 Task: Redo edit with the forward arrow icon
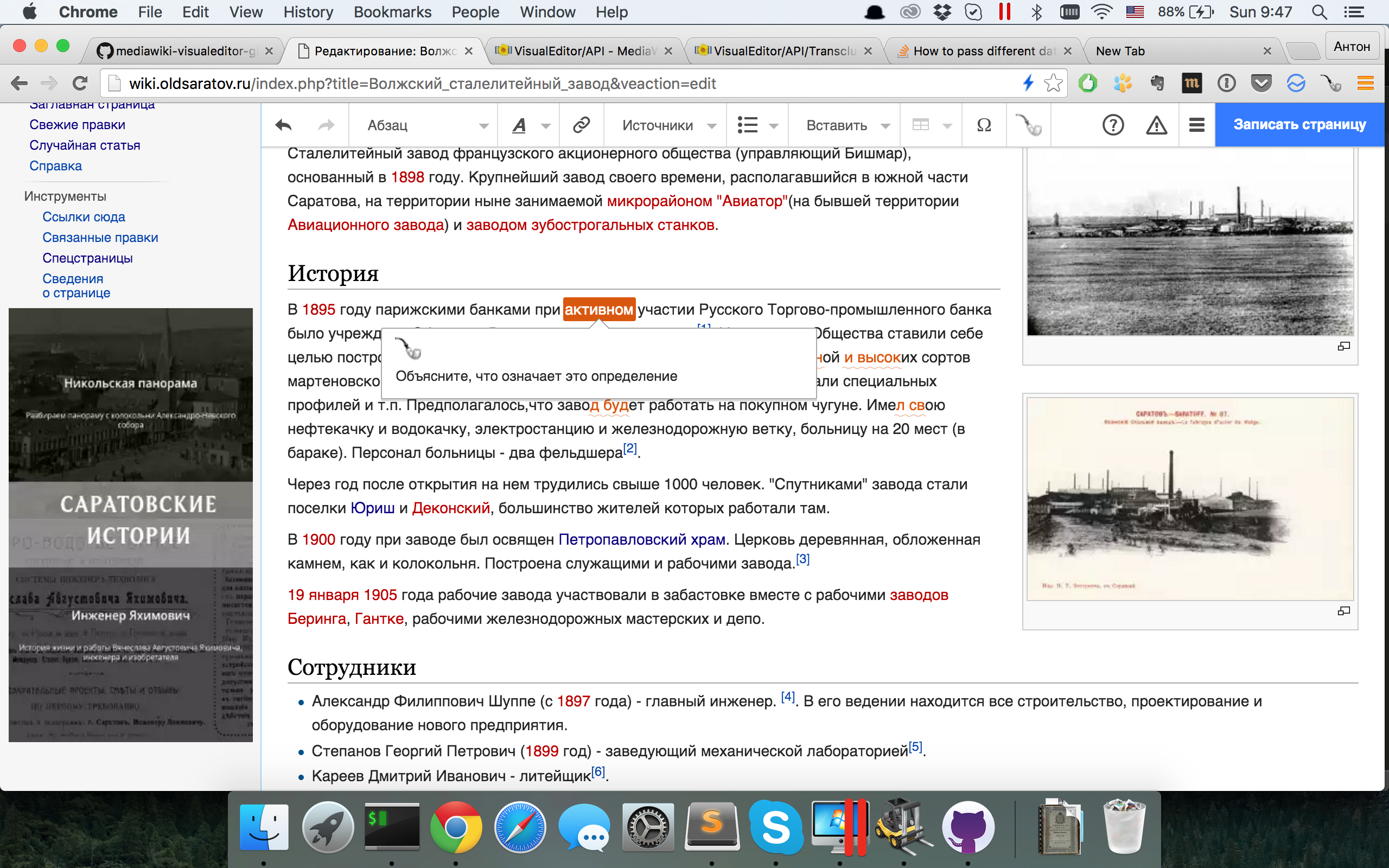tap(326, 125)
